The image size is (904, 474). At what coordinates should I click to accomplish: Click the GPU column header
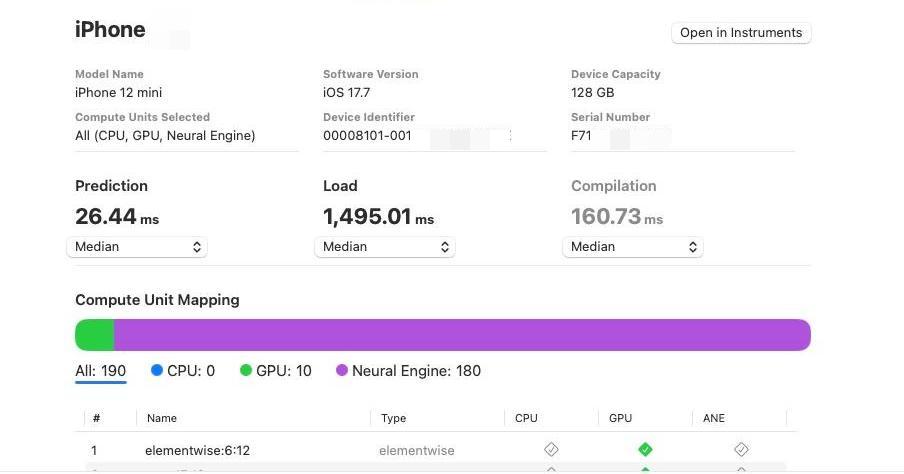tap(620, 418)
